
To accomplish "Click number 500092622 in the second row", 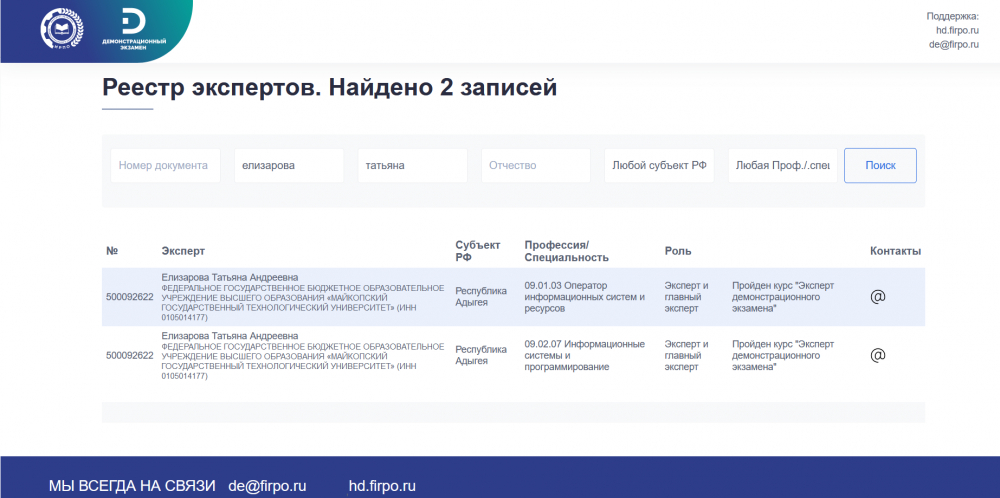I will tap(129, 355).
